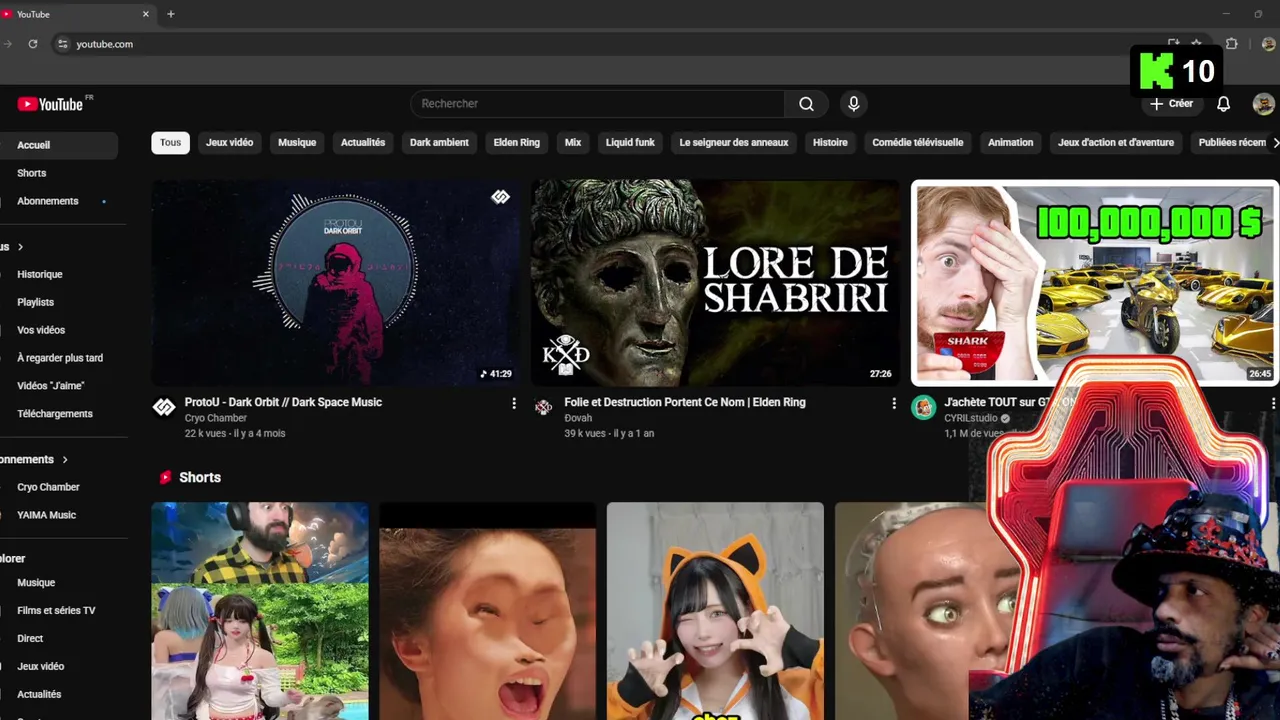Select the Elden Ring filter chip
The width and height of the screenshot is (1280, 720).
[x=517, y=143]
